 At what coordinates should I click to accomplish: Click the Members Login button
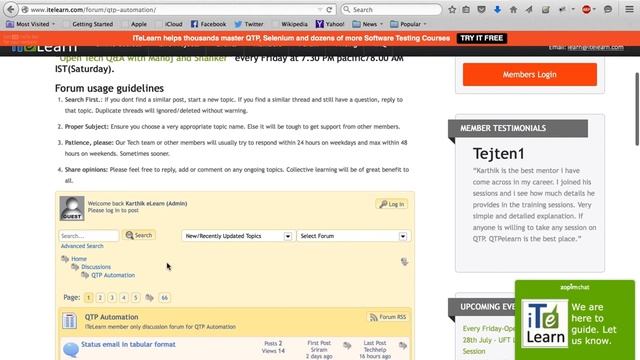tap(530, 74)
